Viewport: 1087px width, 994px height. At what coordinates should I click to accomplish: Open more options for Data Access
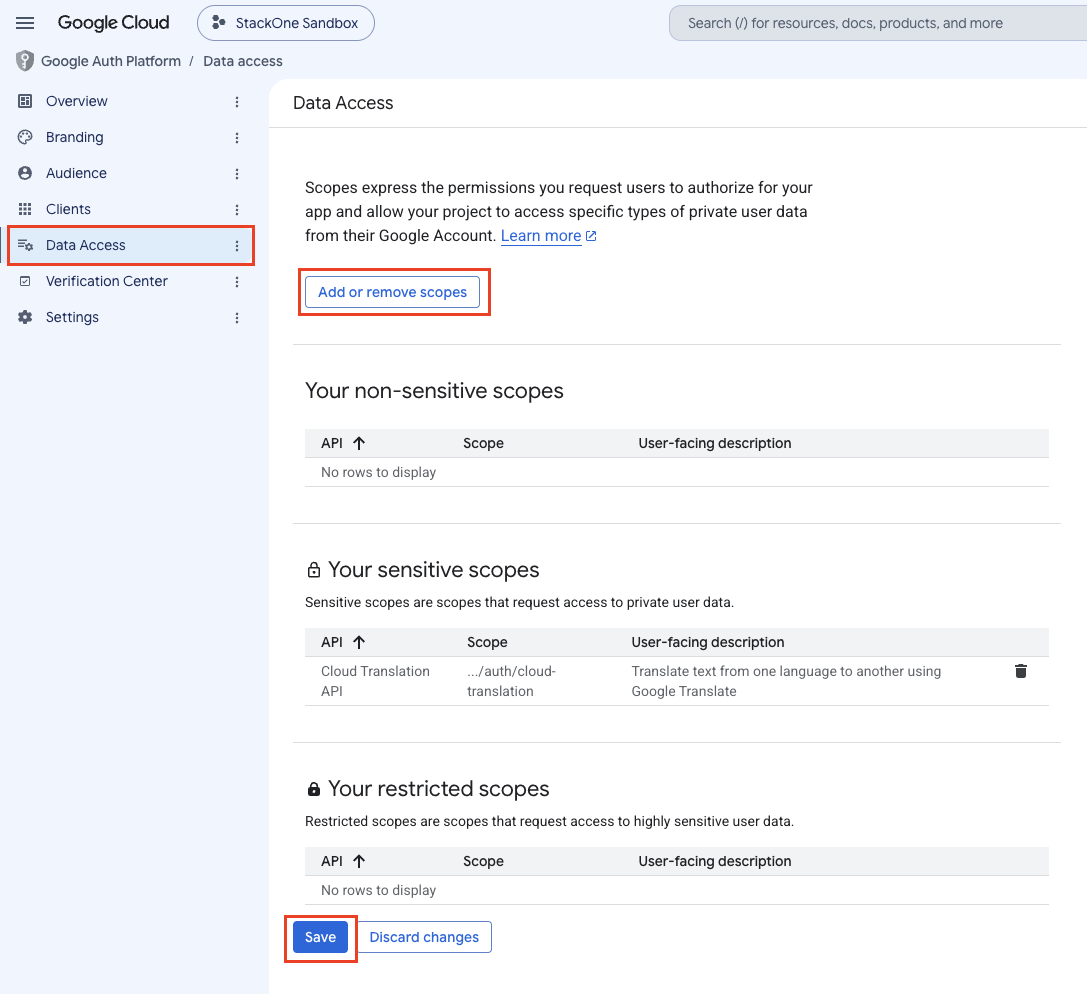[x=237, y=246]
